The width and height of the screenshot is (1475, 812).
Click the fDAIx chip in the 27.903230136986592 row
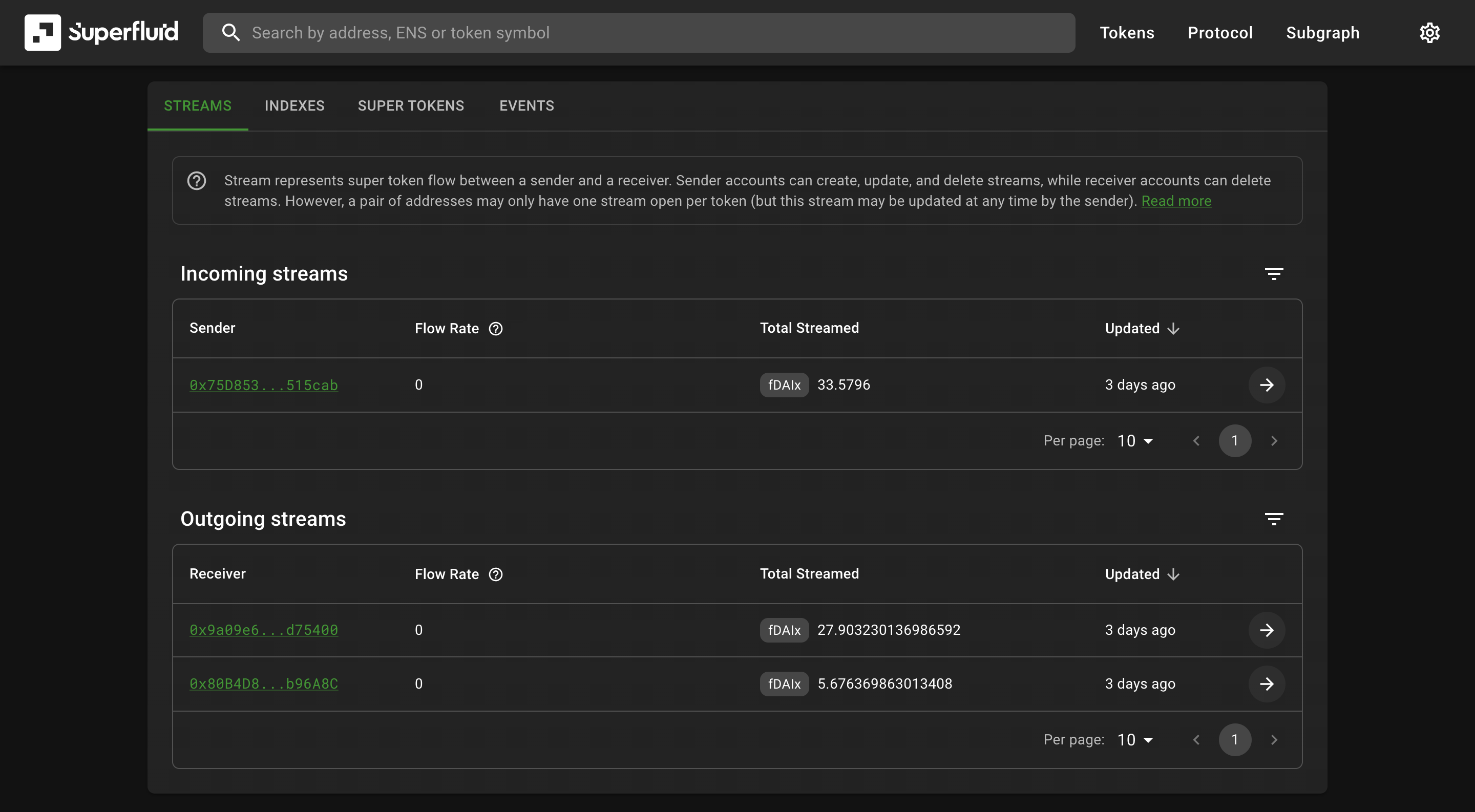point(784,630)
